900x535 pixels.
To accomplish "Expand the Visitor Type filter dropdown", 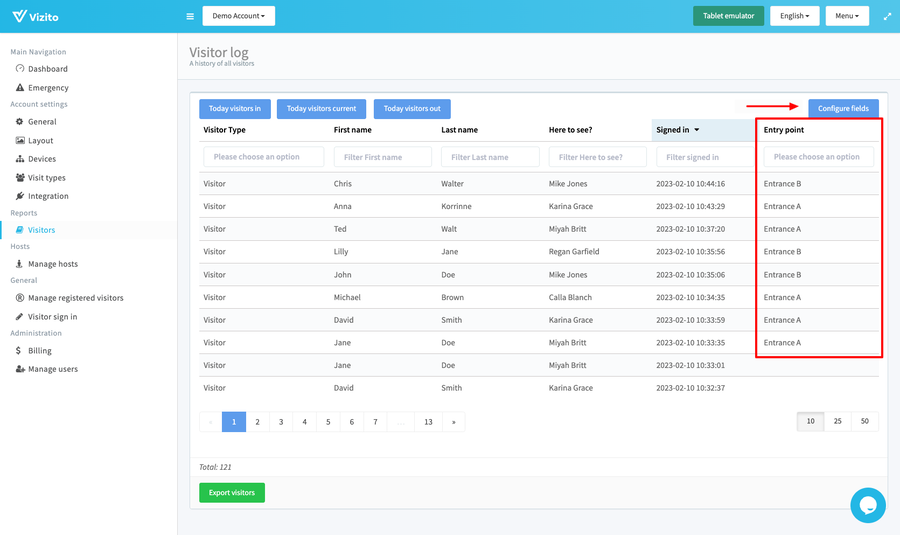I will click(x=264, y=157).
